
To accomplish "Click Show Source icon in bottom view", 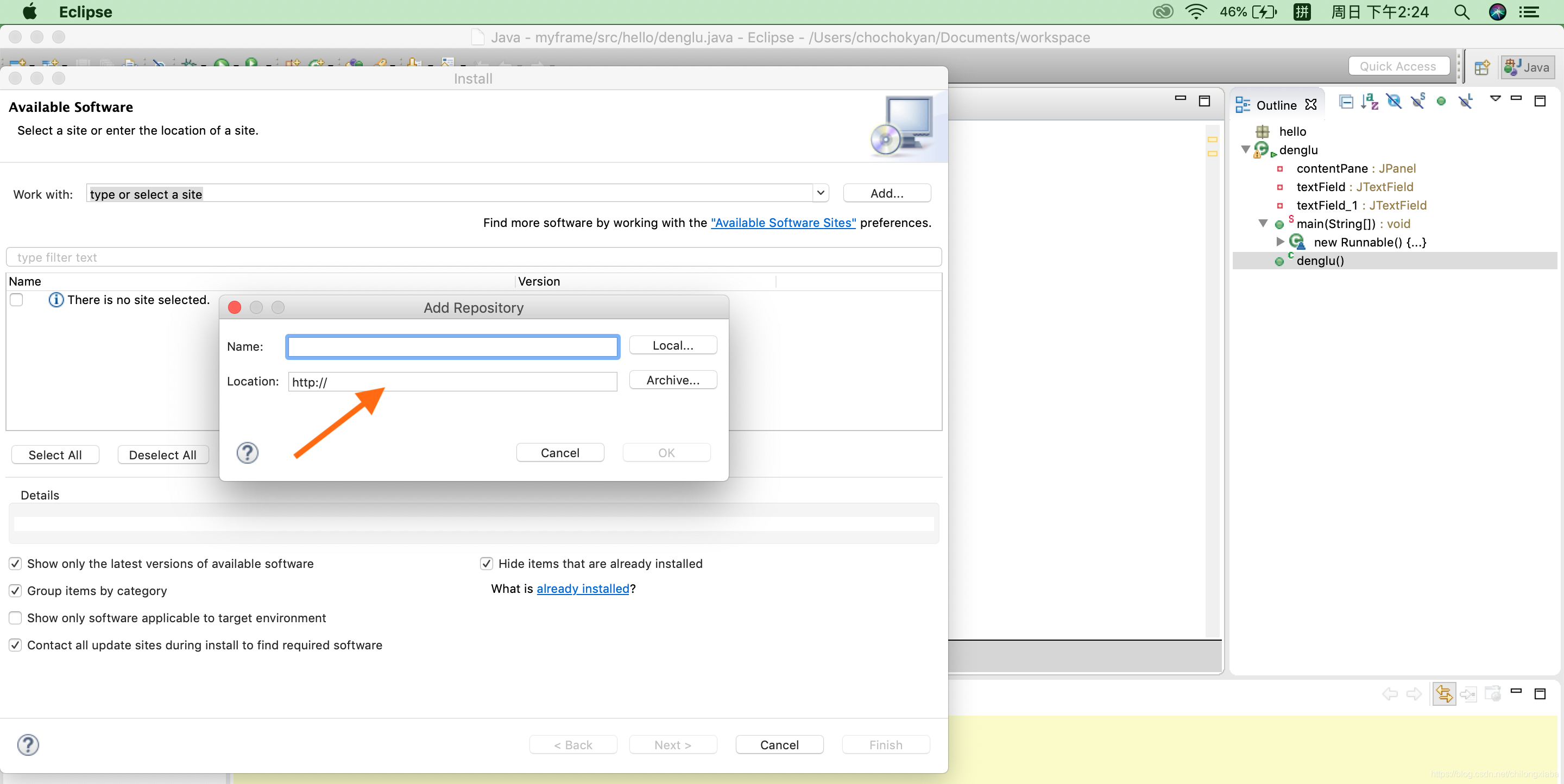I will pyautogui.click(x=1468, y=693).
